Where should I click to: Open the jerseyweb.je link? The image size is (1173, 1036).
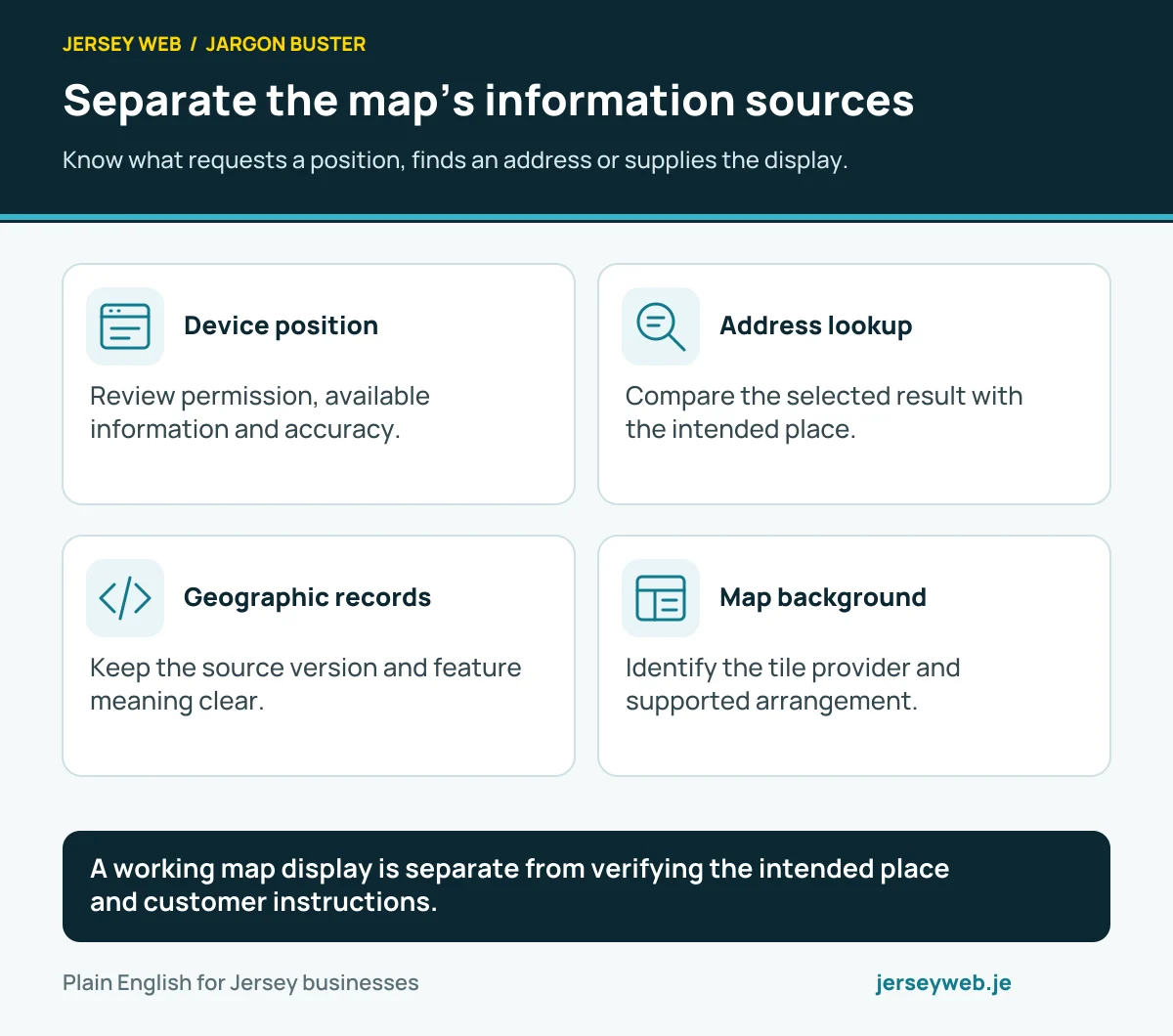click(943, 983)
